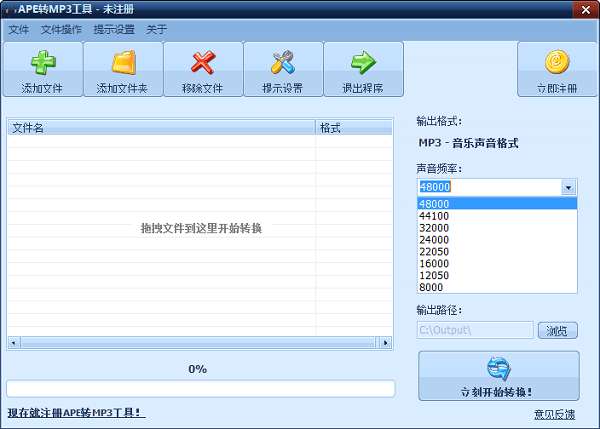The image size is (600, 429).
Task: Open the 文件操作 menu
Action: pyautogui.click(x=61, y=29)
